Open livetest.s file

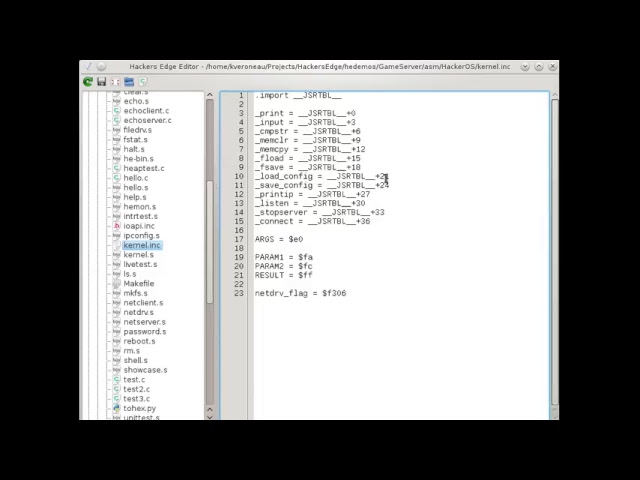pos(140,264)
